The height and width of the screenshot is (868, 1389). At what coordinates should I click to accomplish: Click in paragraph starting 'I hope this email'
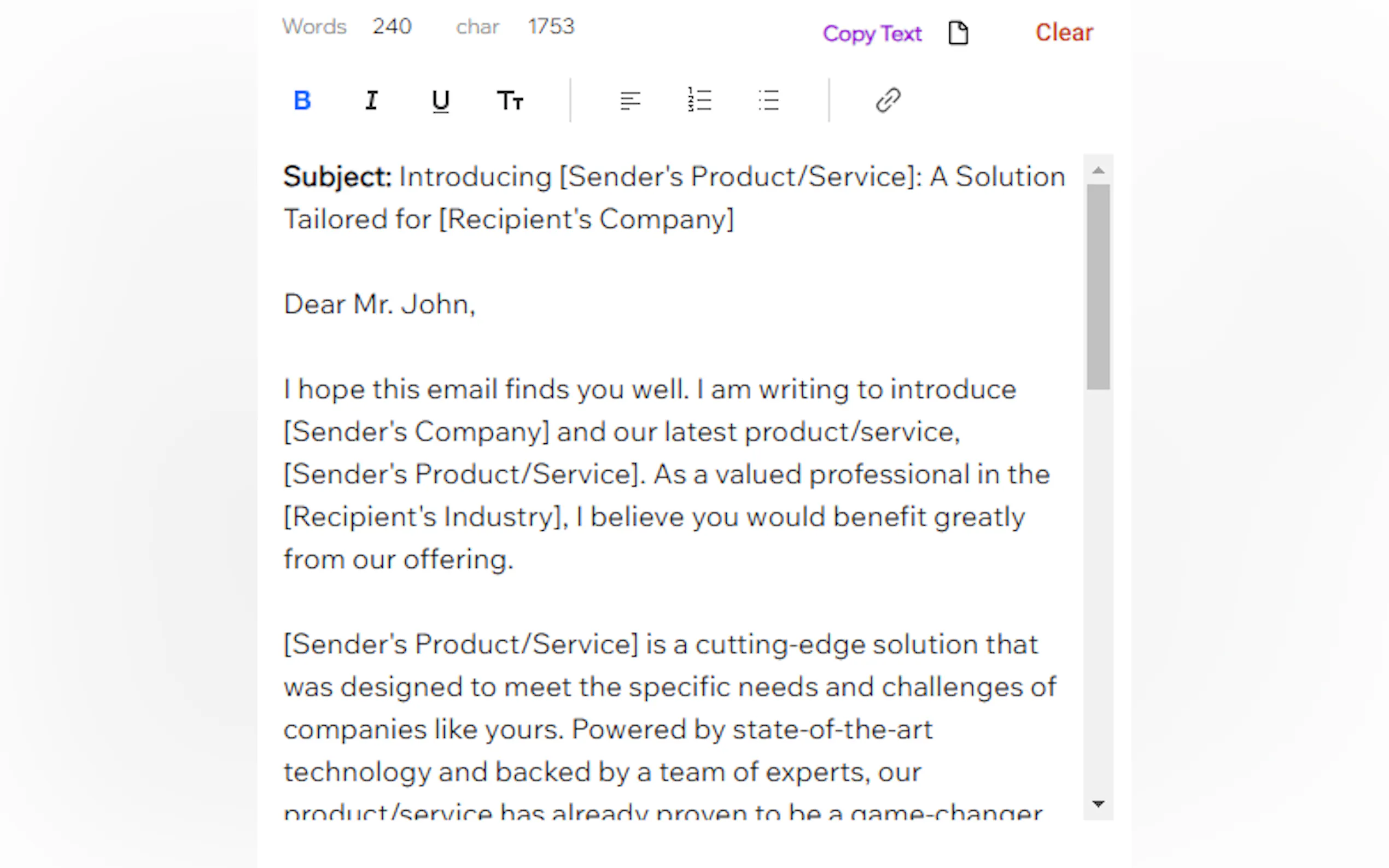[649, 474]
